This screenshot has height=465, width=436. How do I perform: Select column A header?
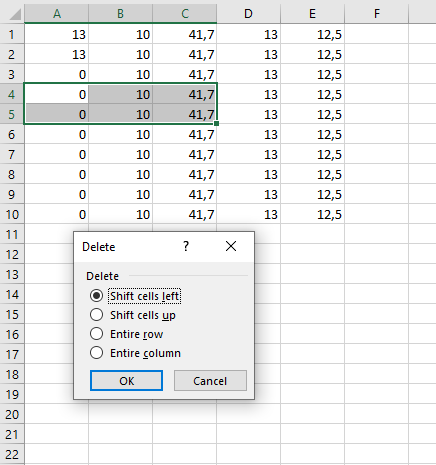[57, 13]
